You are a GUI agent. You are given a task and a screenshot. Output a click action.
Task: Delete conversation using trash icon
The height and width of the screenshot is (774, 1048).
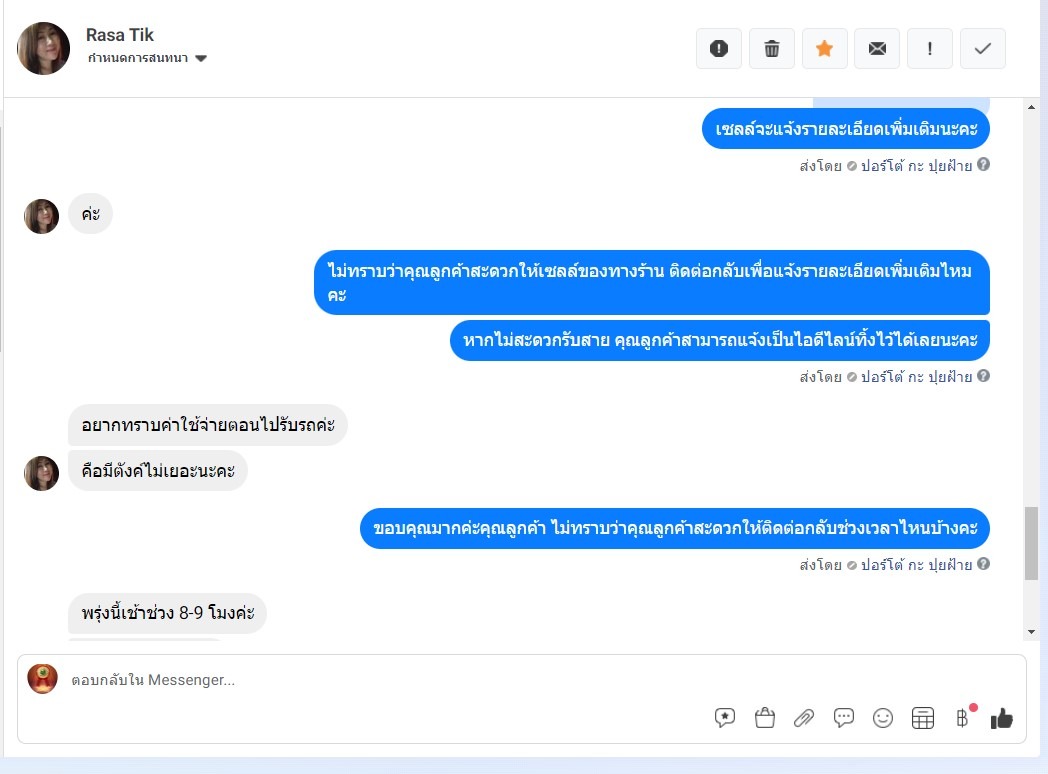click(x=771, y=49)
